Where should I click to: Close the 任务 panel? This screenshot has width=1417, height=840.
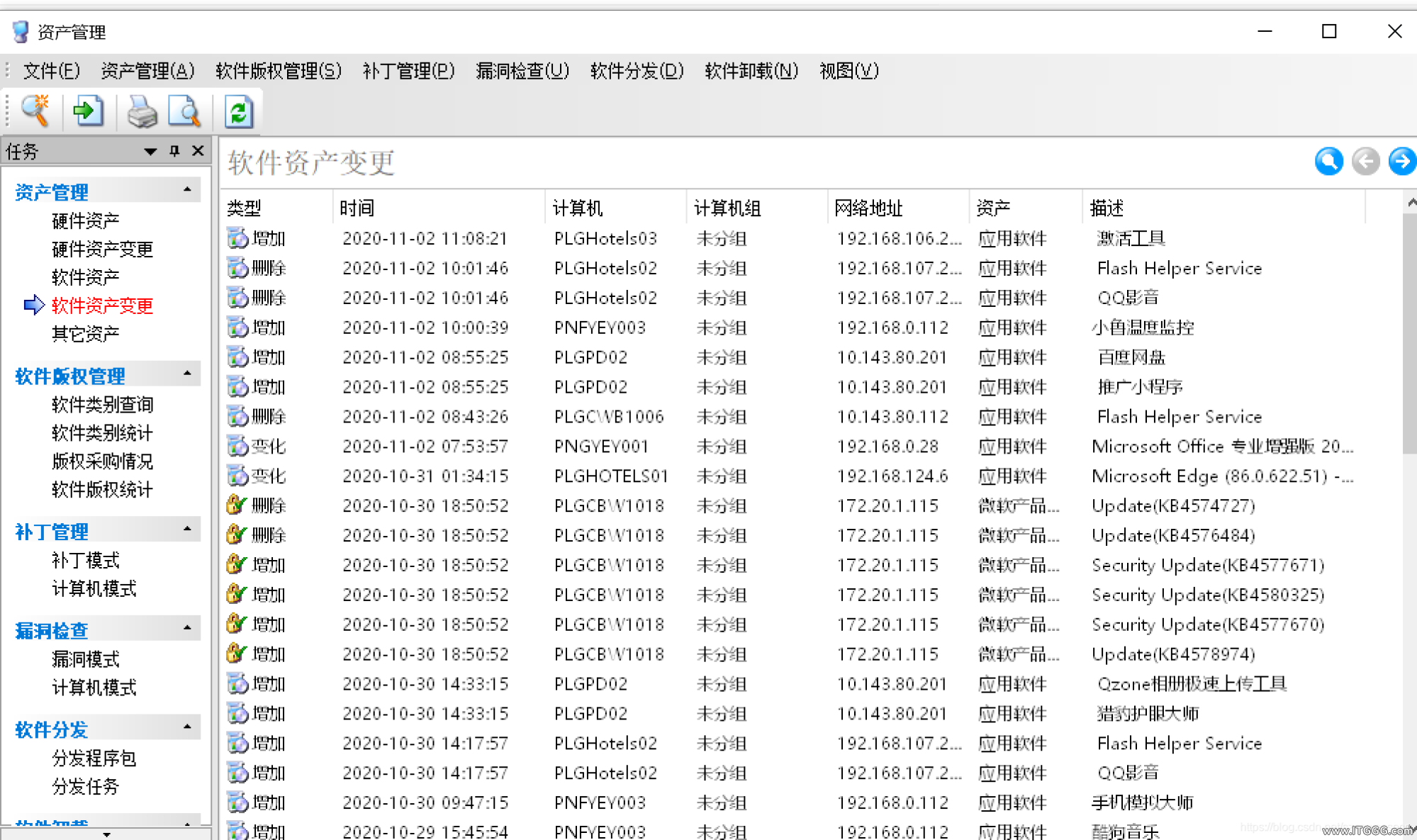pos(198,151)
